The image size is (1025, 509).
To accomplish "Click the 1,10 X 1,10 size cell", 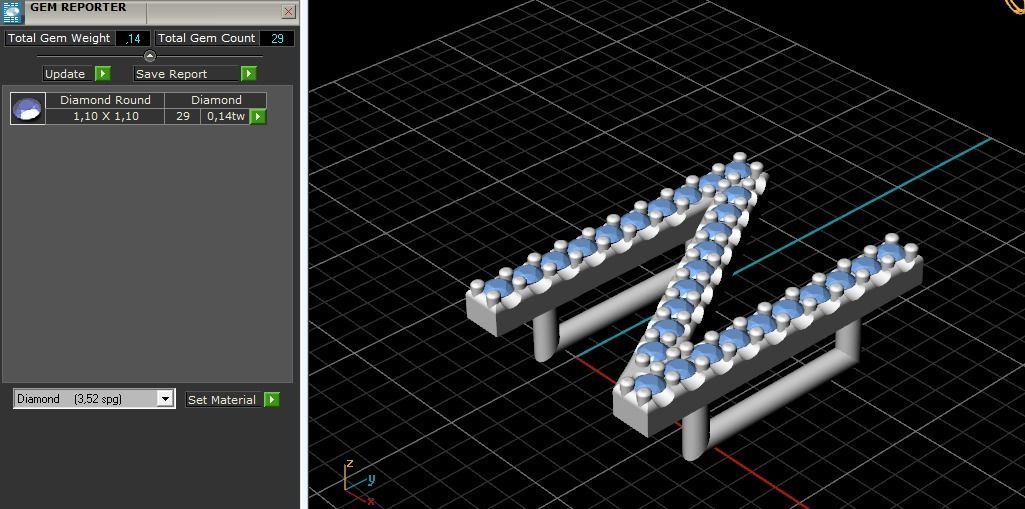I will 105,116.
